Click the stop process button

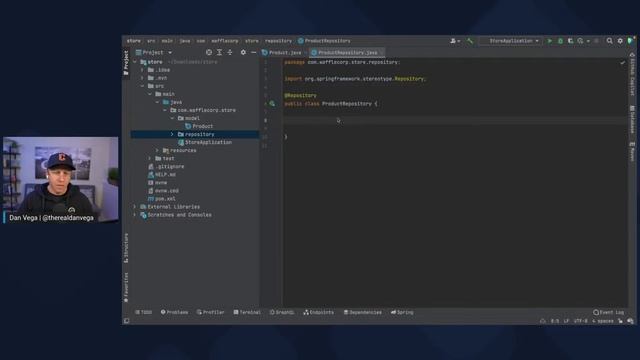(596, 41)
